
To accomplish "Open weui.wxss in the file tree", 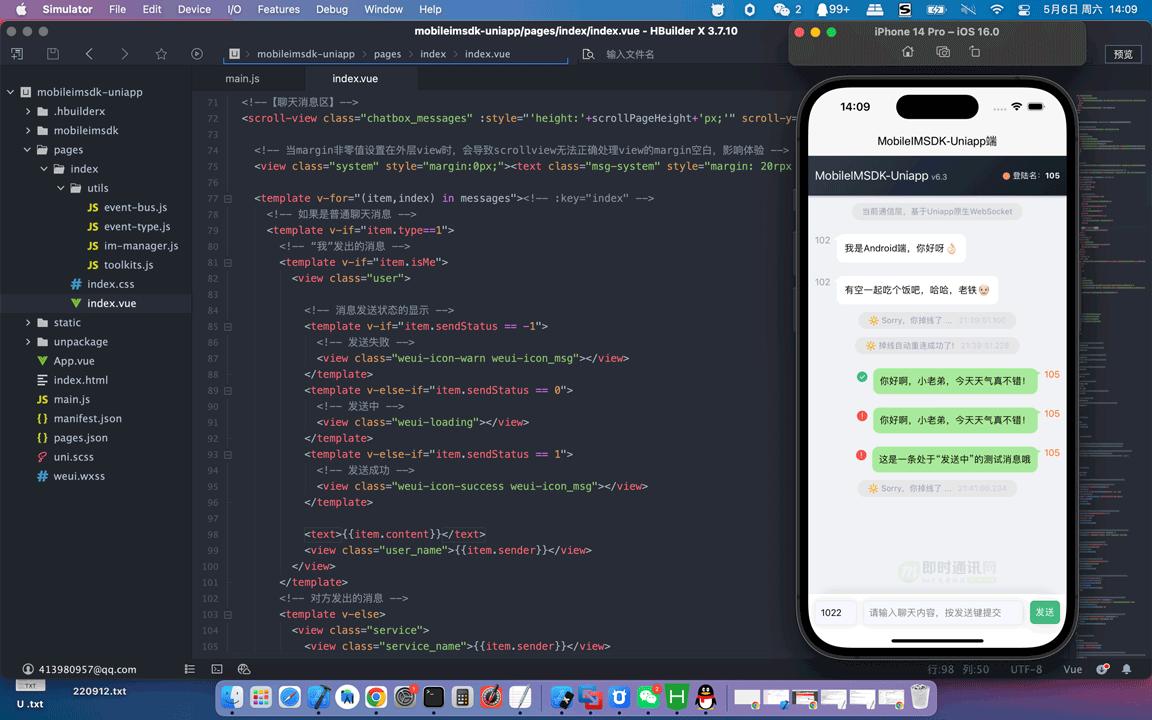I will coord(79,475).
